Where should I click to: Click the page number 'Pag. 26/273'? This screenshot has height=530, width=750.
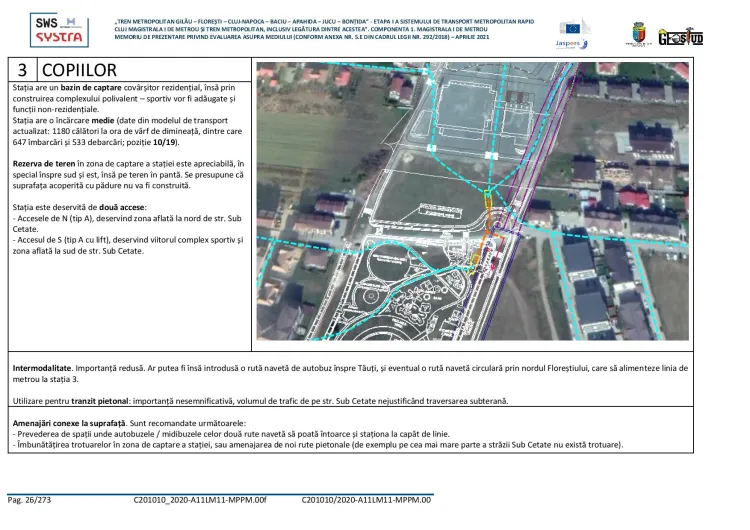(30, 498)
